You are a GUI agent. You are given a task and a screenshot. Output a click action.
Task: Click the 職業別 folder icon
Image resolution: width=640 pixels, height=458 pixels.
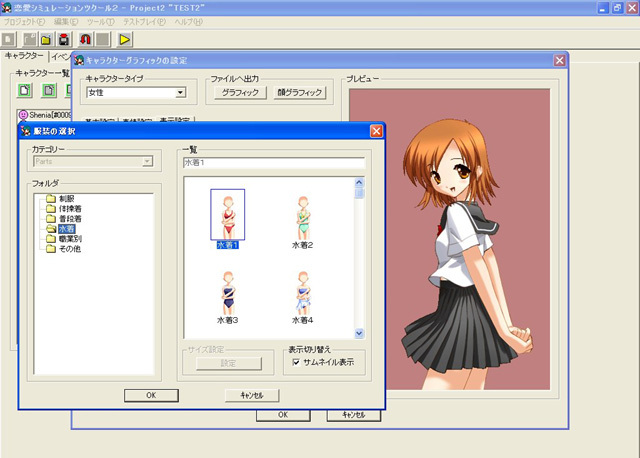pyautogui.click(x=51, y=239)
